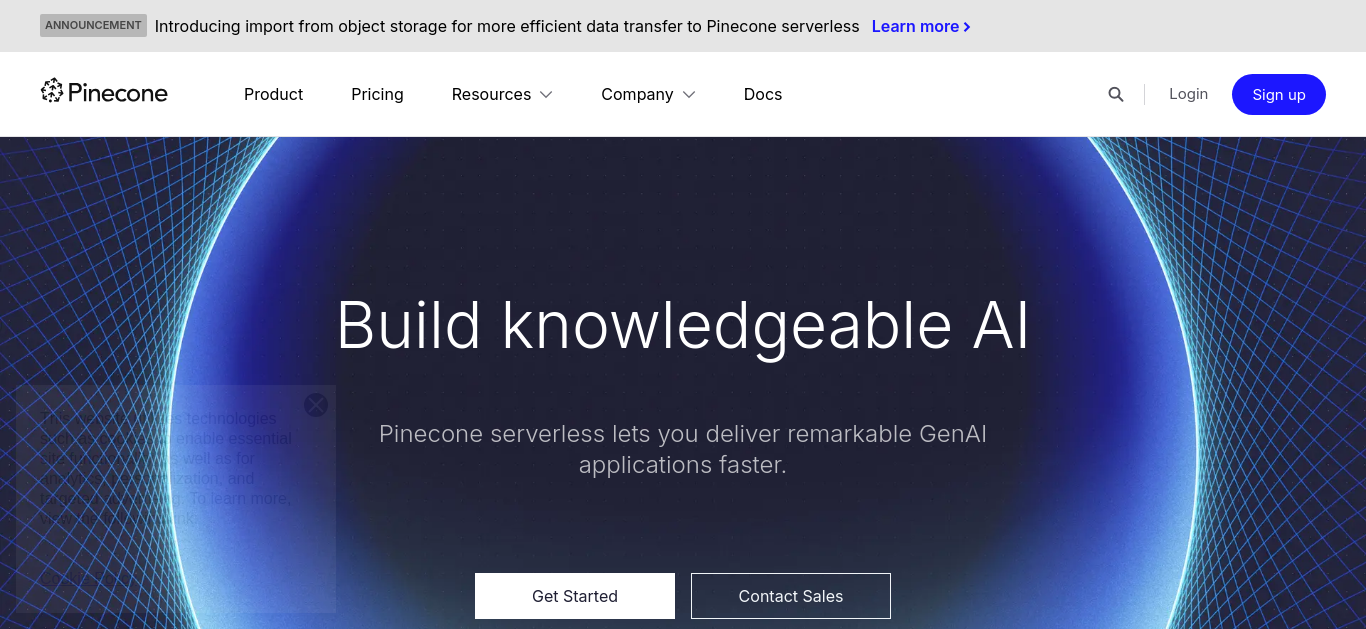Open the Product menu item
This screenshot has height=629, width=1366.
[x=273, y=94]
